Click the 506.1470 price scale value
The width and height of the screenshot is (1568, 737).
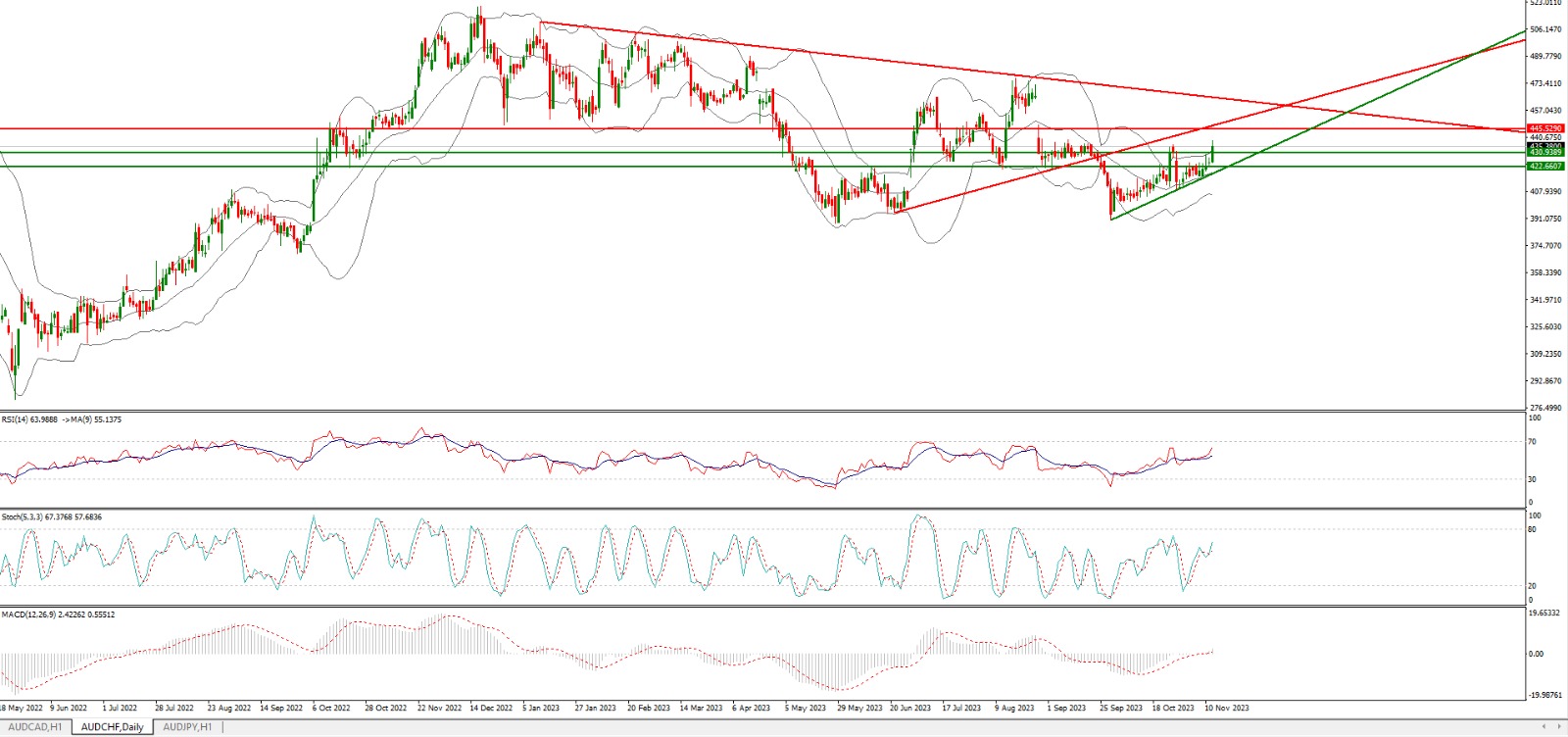[1544, 30]
